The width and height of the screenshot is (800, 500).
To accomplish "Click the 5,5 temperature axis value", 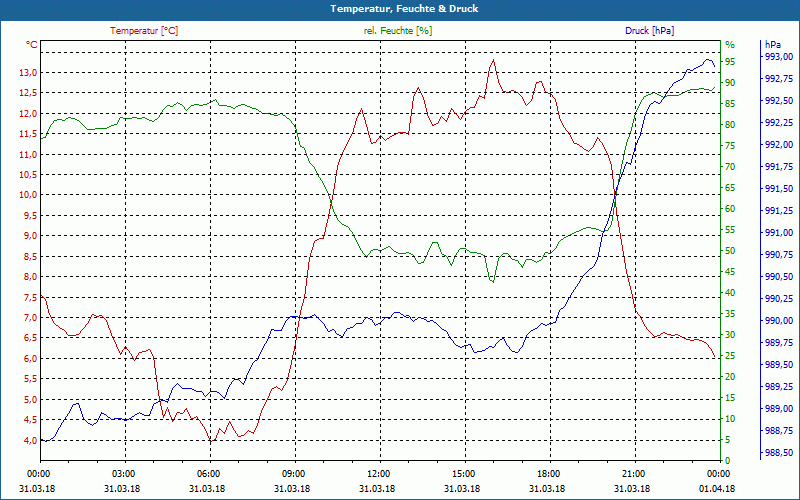I will click(30, 379).
